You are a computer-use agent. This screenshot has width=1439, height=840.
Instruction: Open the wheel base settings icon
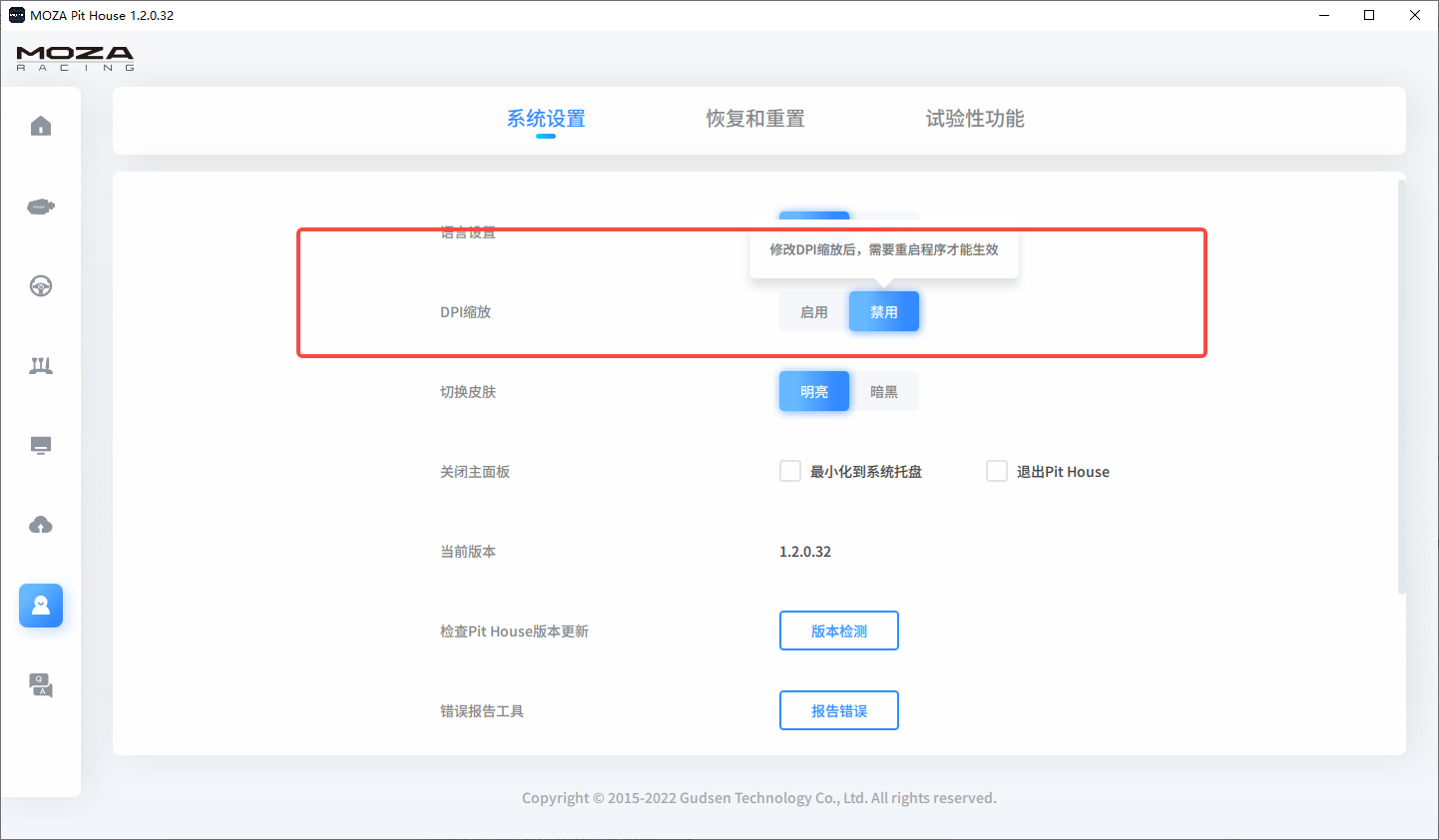[x=41, y=207]
